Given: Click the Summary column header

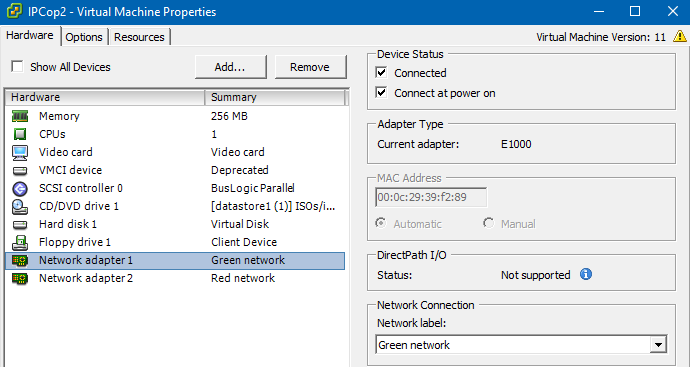Looking at the screenshot, I should pos(276,97).
